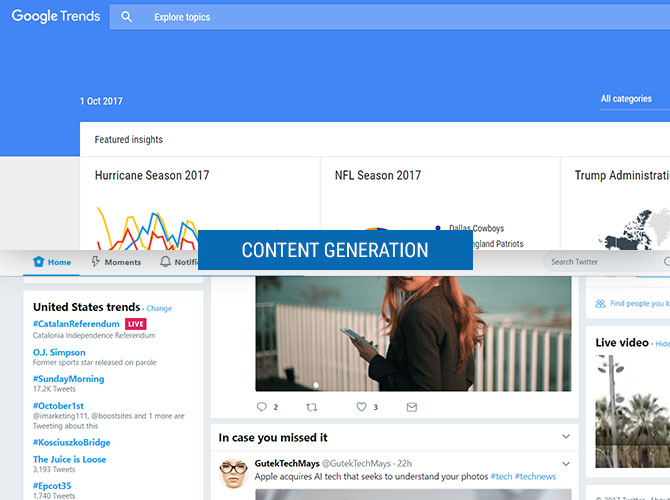Open the Hurricane Season 2017 insight card
The height and width of the screenshot is (500, 670).
200,203
